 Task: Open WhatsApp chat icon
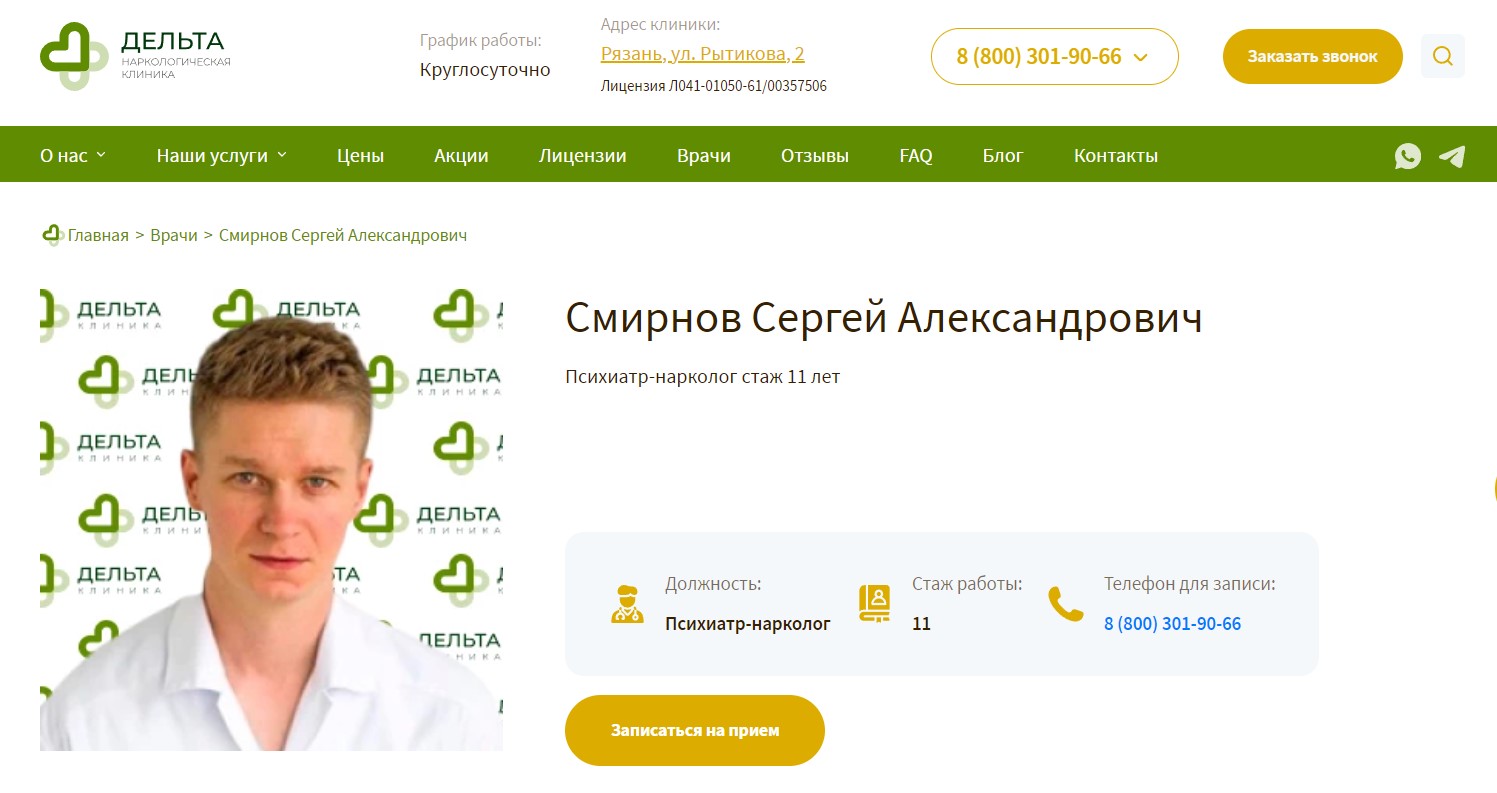pyautogui.click(x=1407, y=156)
